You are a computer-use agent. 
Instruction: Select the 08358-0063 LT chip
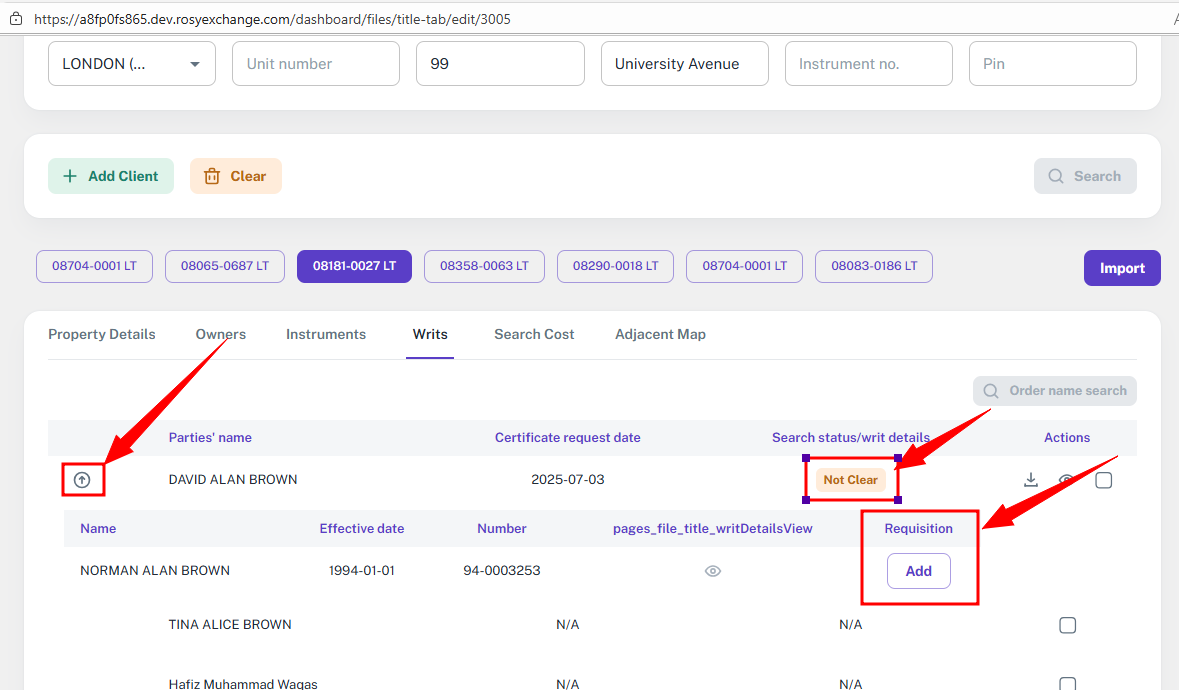(x=484, y=266)
